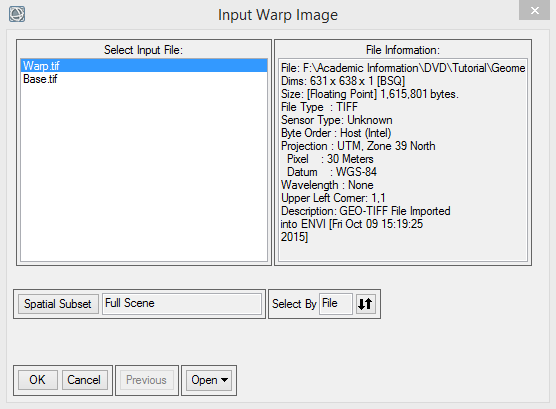556x409 pixels.
Task: Click the Select By File field
Action: point(335,303)
